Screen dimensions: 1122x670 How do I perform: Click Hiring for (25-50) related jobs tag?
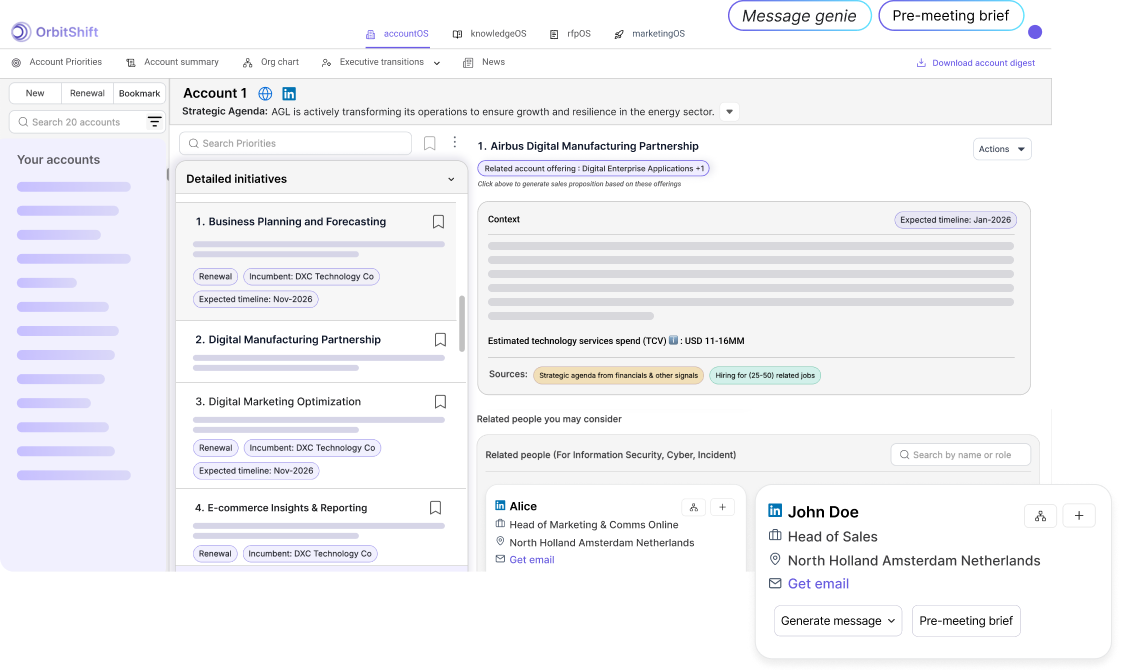[765, 375]
